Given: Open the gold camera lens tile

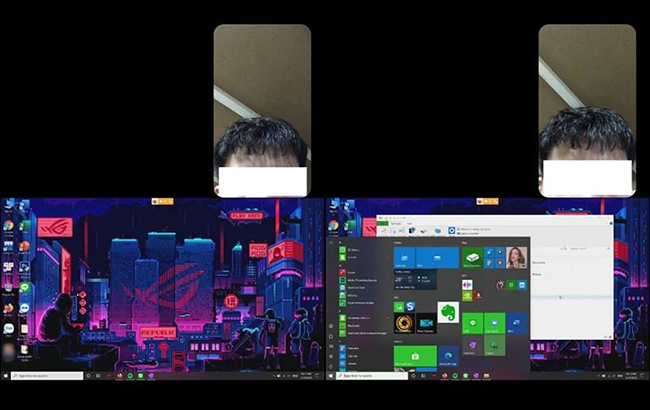Looking at the screenshot, I should pos(404,323).
